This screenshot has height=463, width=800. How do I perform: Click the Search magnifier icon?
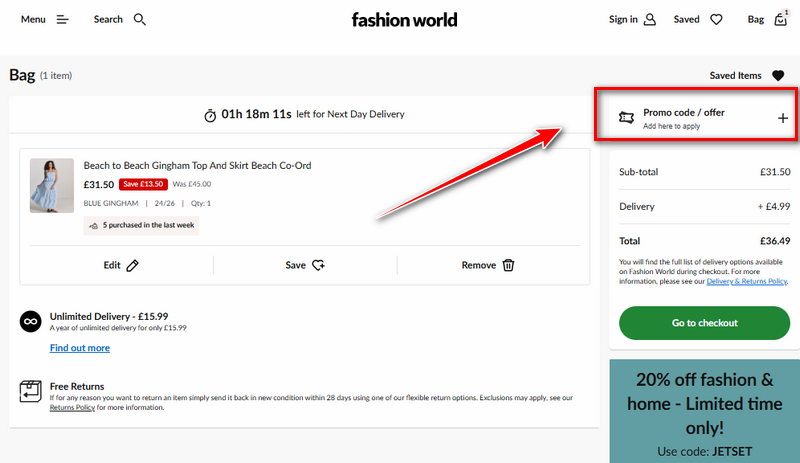click(x=140, y=19)
